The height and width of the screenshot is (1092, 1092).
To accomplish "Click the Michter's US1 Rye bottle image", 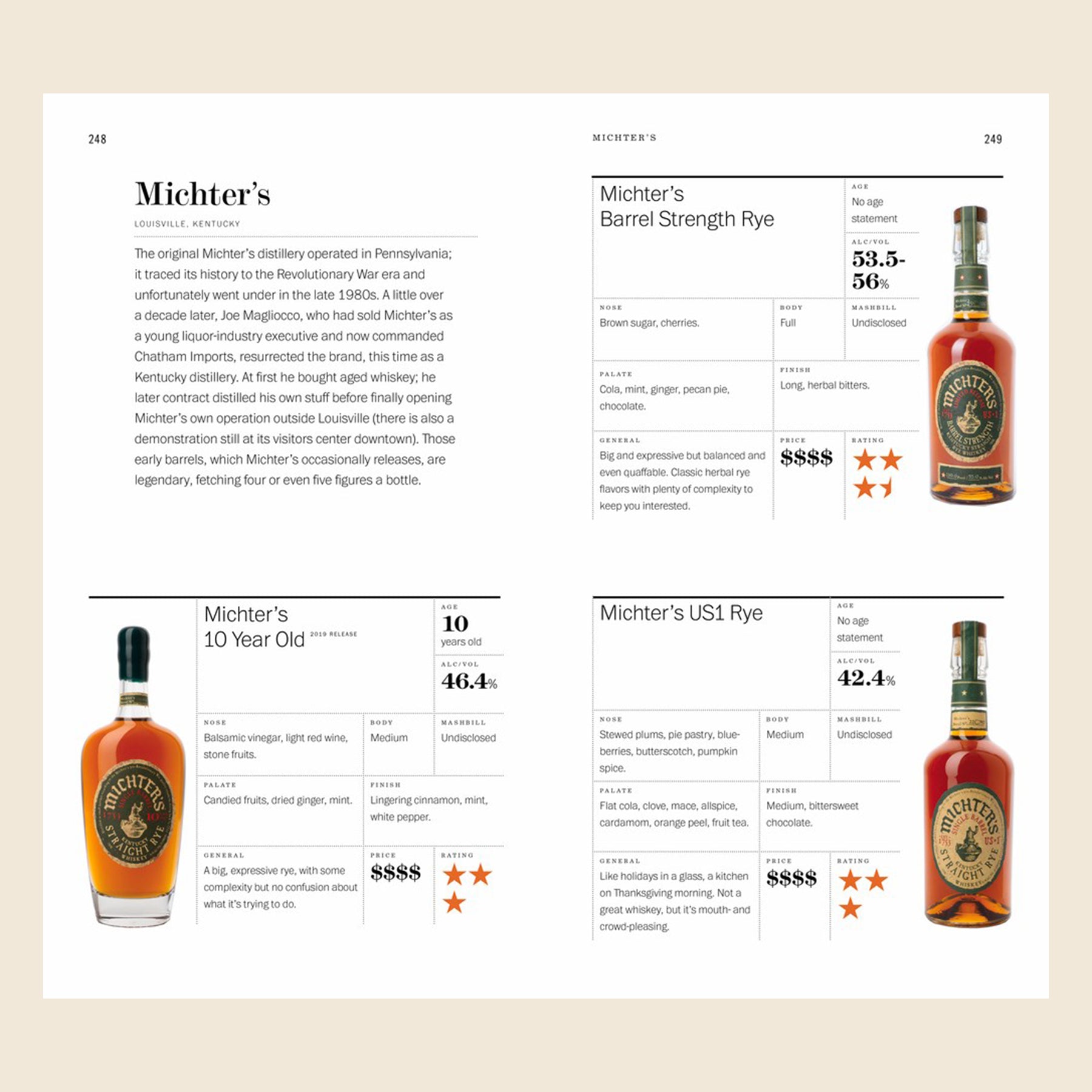I will [x=969, y=773].
